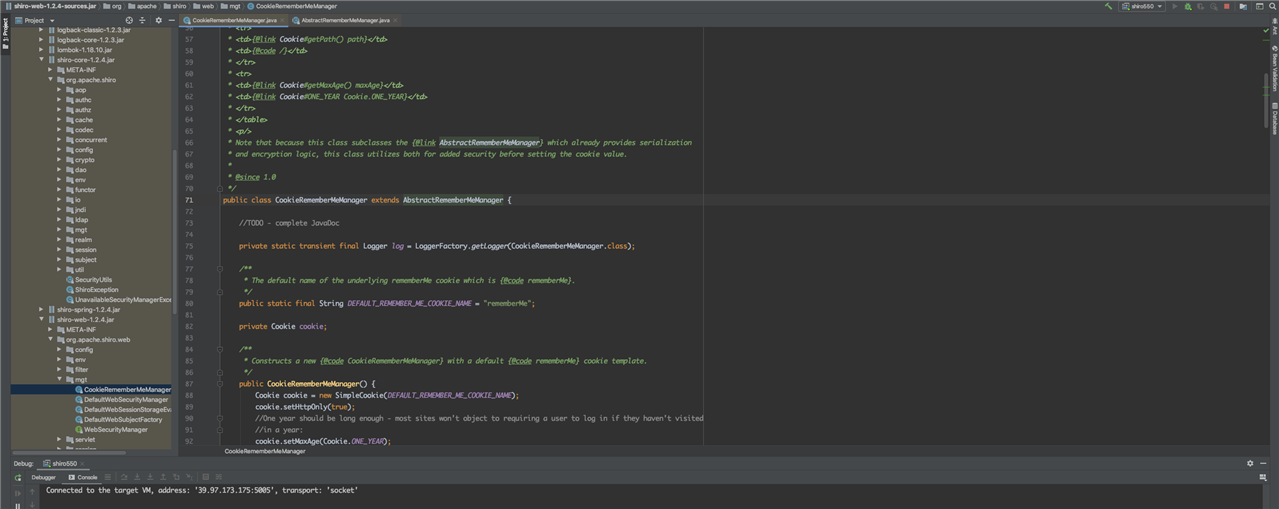Image resolution: width=1279 pixels, height=509 pixels.
Task: Click the Step Over debug icon
Action: [x=124, y=478]
